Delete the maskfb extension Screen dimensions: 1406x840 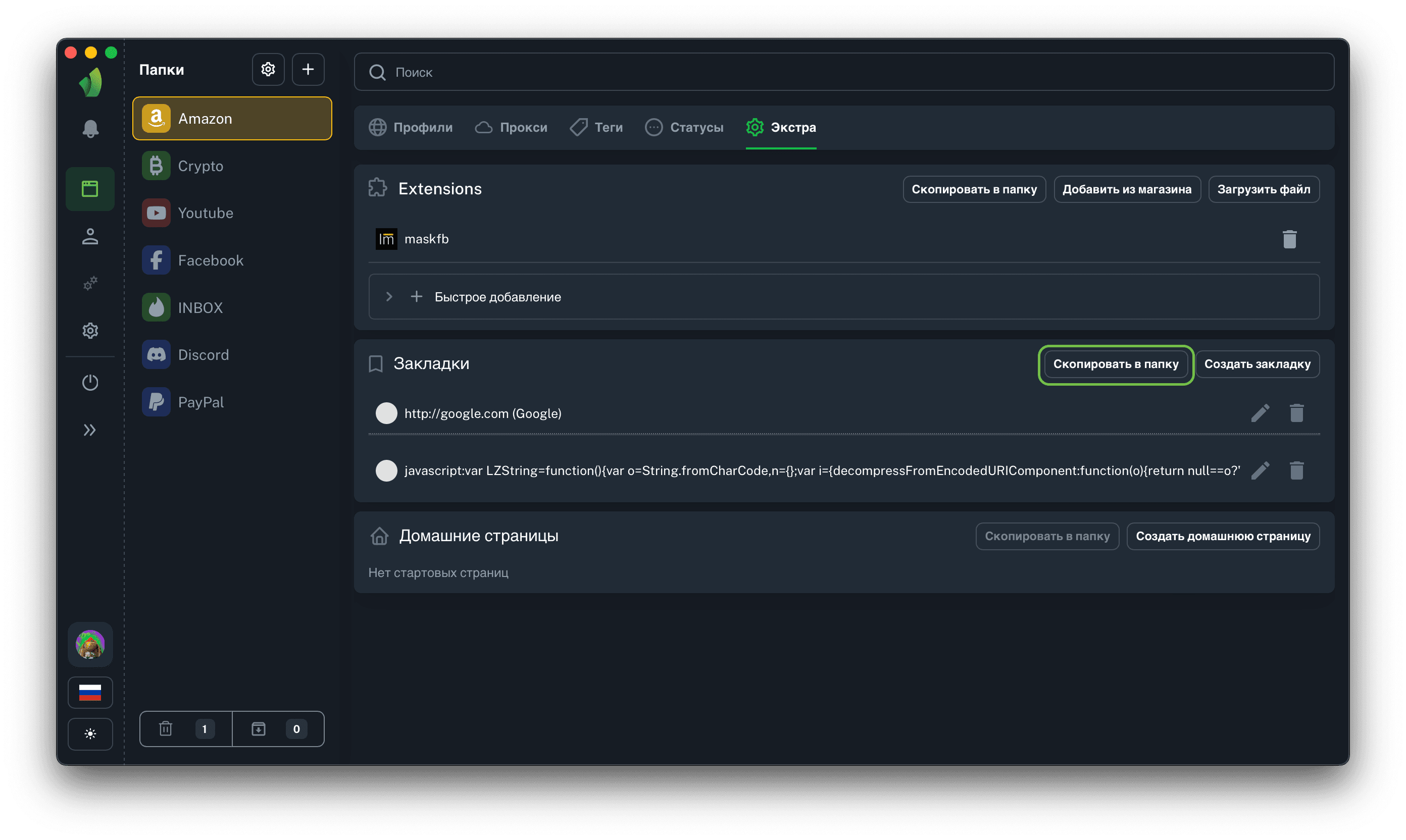[x=1289, y=239]
